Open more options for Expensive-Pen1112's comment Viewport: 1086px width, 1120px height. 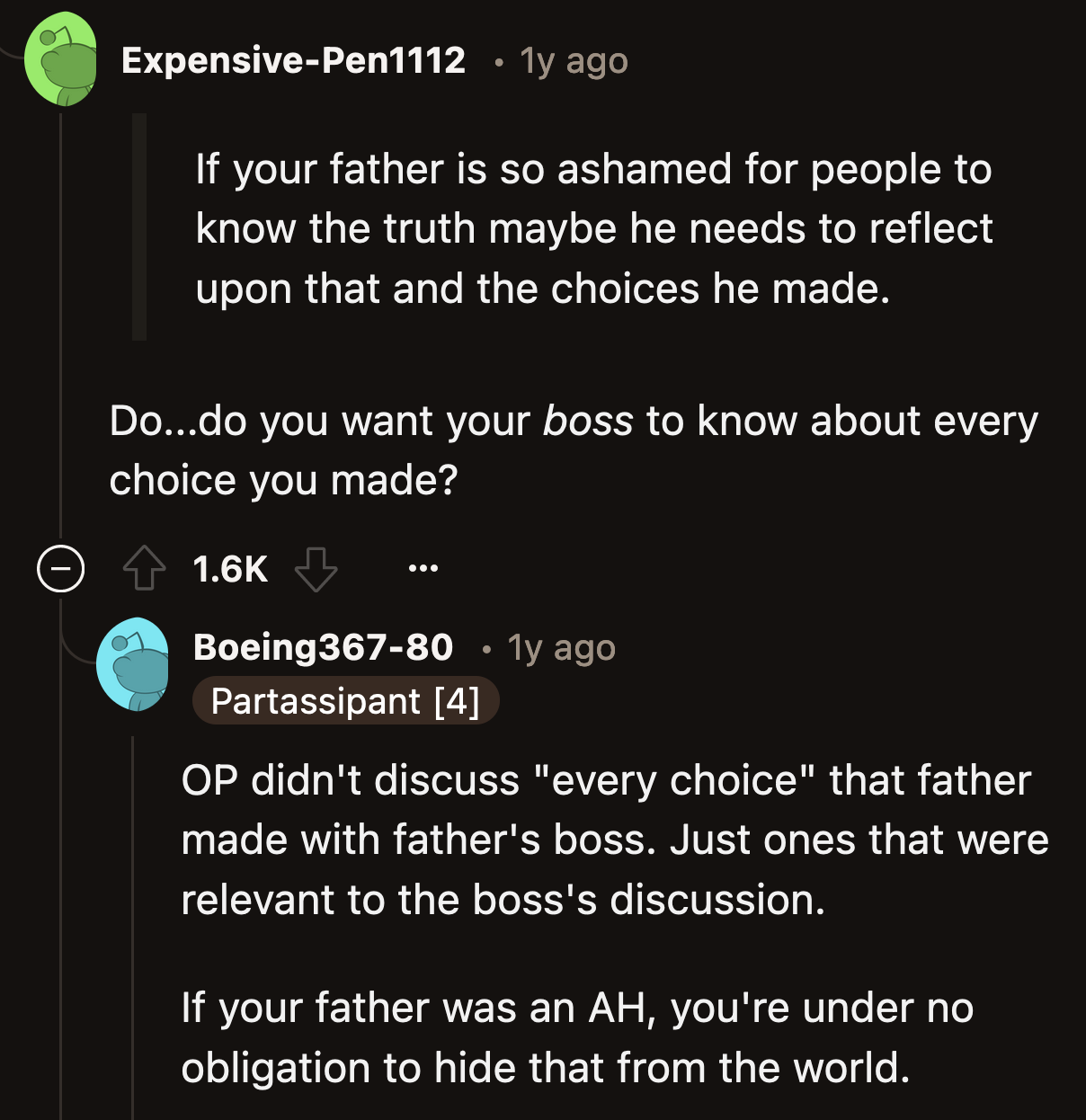coord(423,567)
